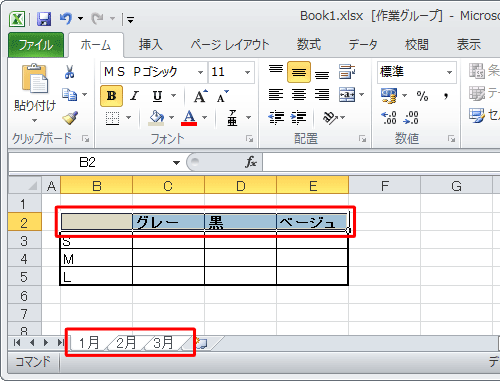Open the クリップボード dialog launcher
Viewport: 500px width, 381px height.
[86, 139]
